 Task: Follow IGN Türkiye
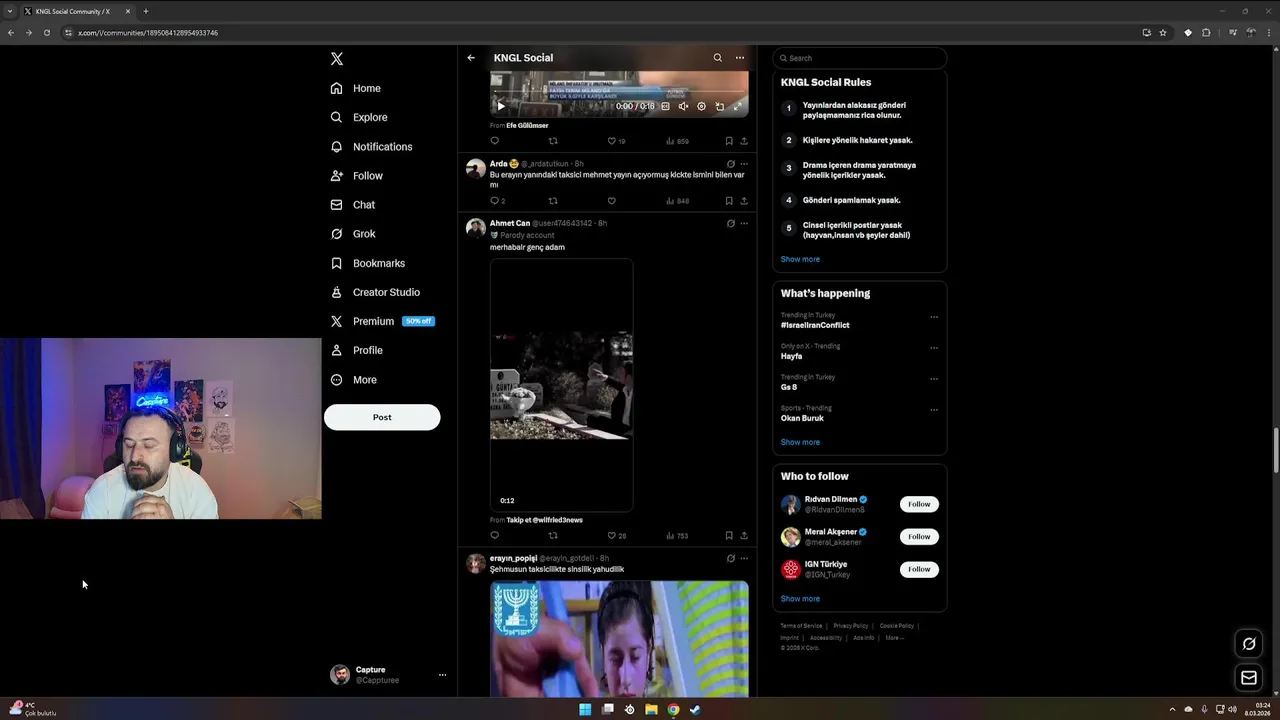pos(919,569)
